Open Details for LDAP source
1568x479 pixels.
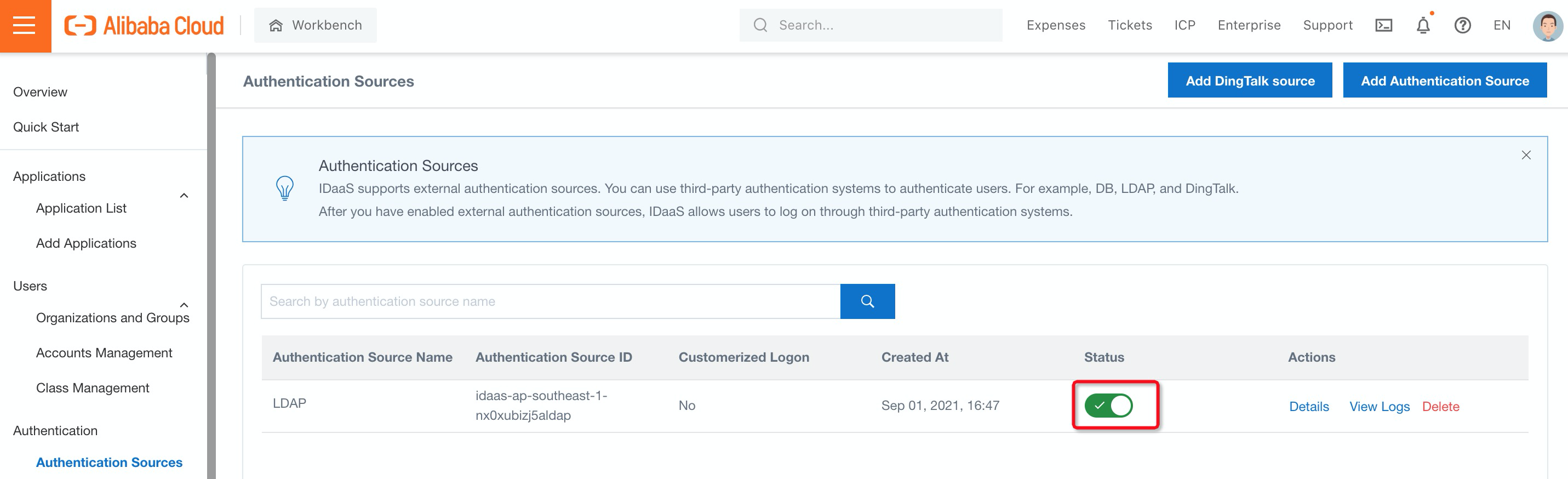coord(1309,407)
